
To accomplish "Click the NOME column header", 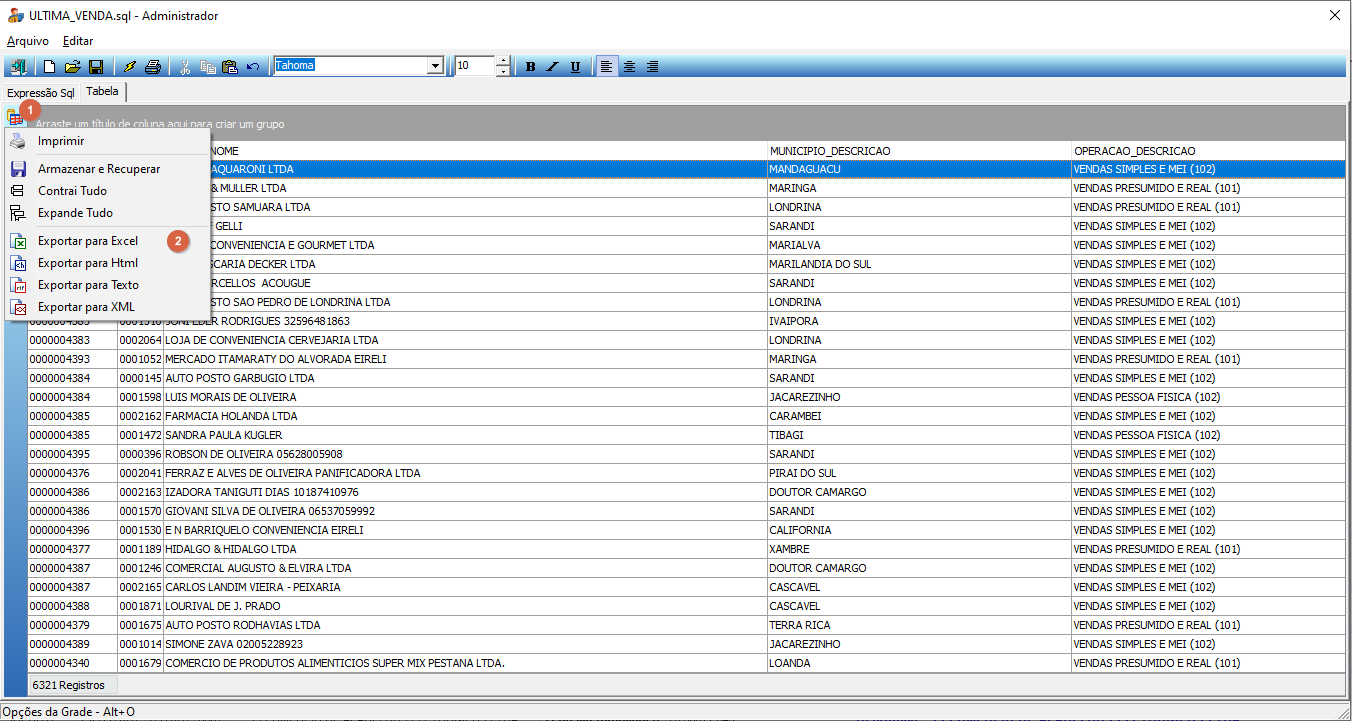I will [488, 151].
